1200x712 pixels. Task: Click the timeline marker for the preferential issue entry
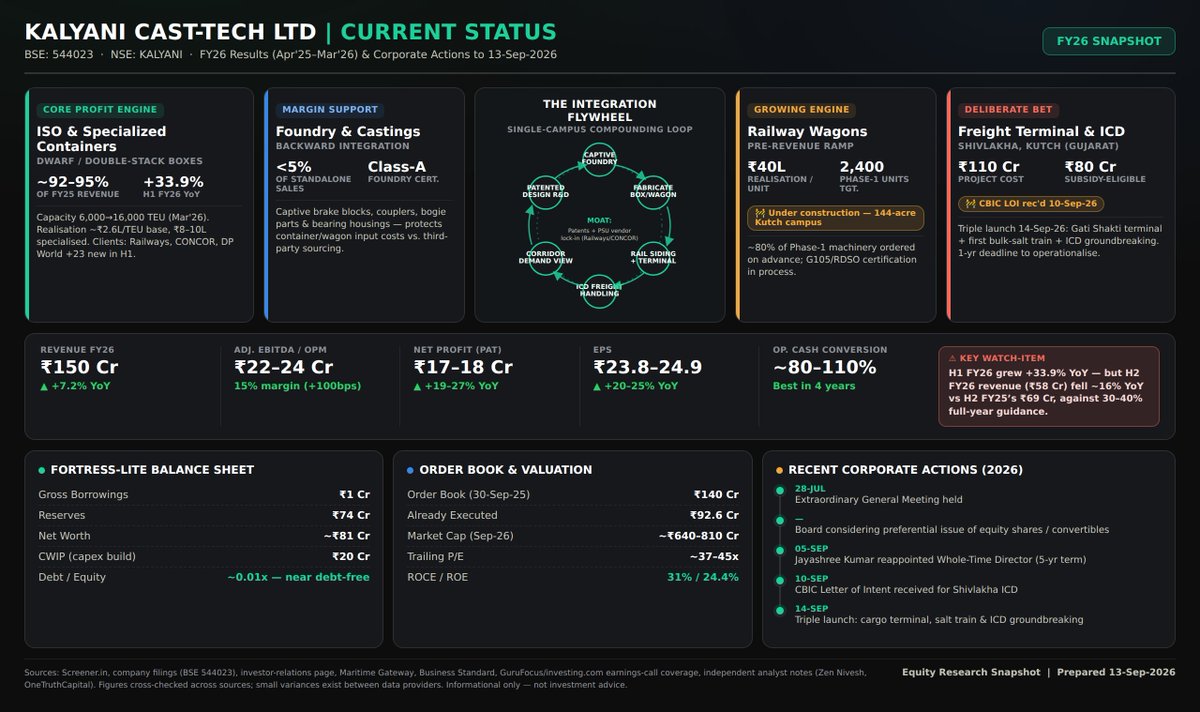point(780,520)
